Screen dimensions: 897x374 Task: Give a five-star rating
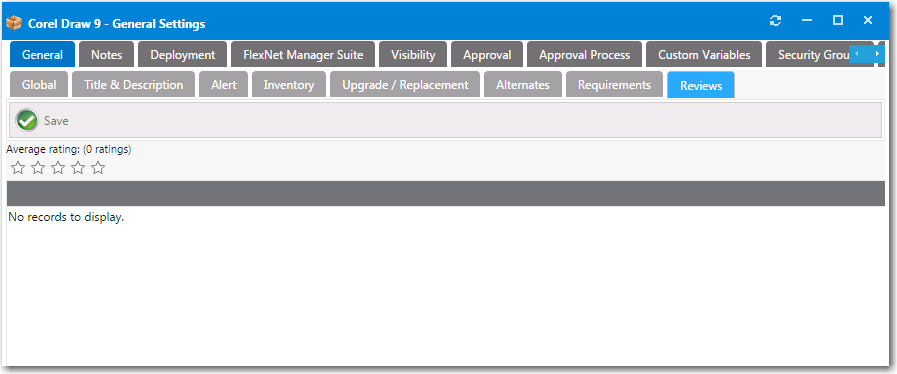(x=98, y=168)
